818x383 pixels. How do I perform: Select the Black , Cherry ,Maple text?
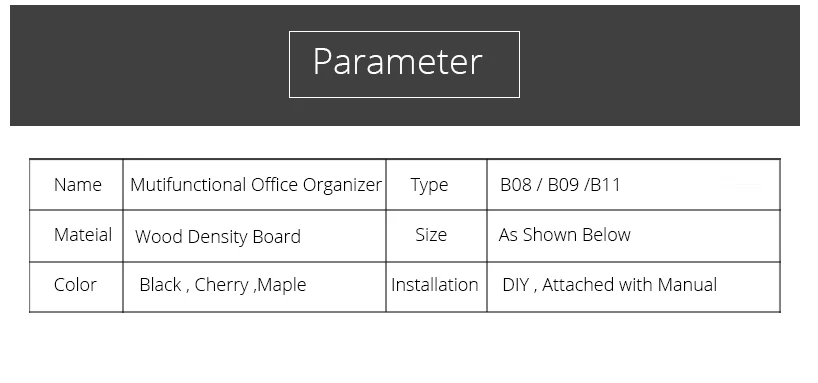[x=223, y=285]
